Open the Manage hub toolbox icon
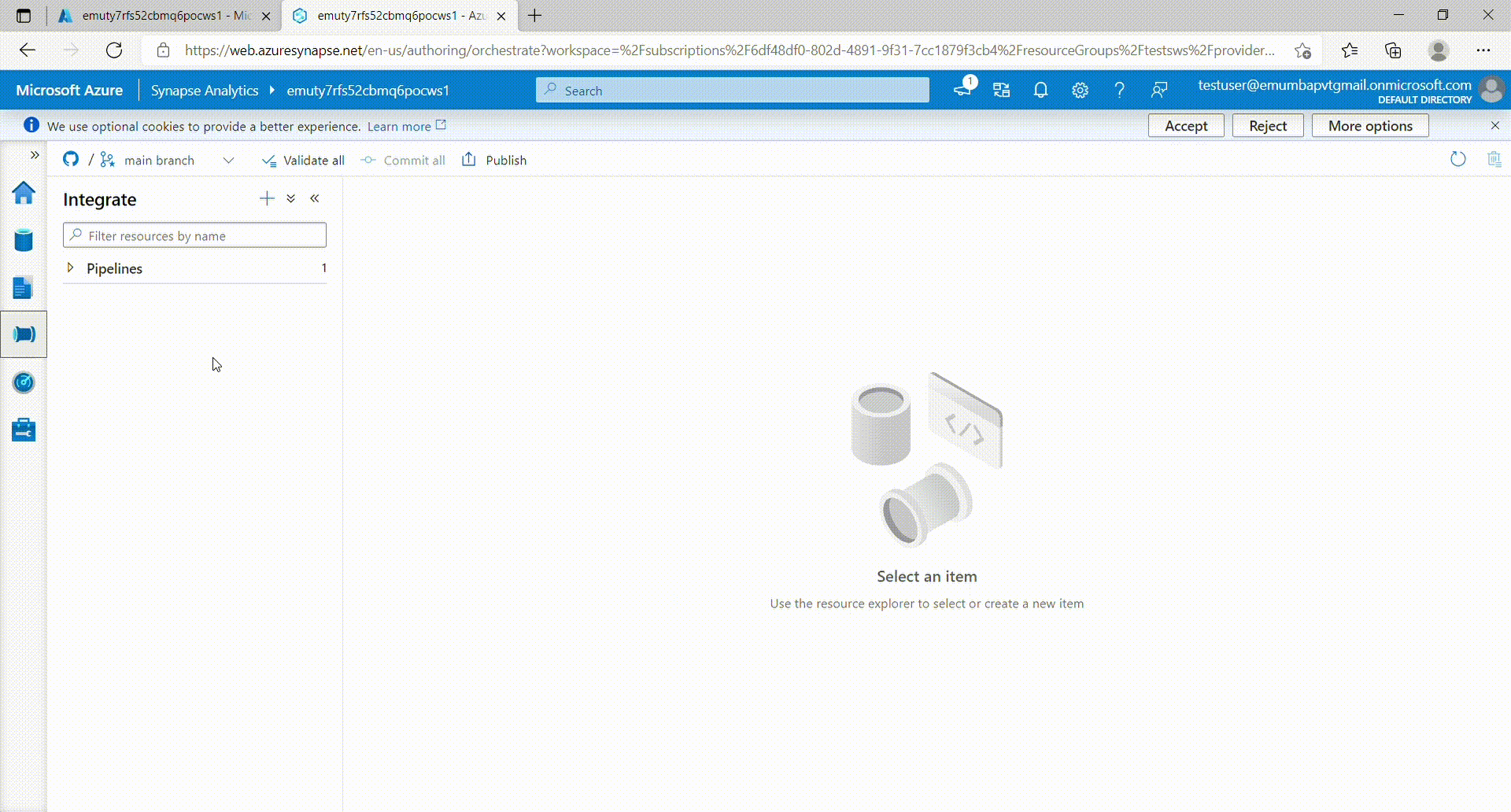Image resolution: width=1511 pixels, height=812 pixels. pos(24,430)
